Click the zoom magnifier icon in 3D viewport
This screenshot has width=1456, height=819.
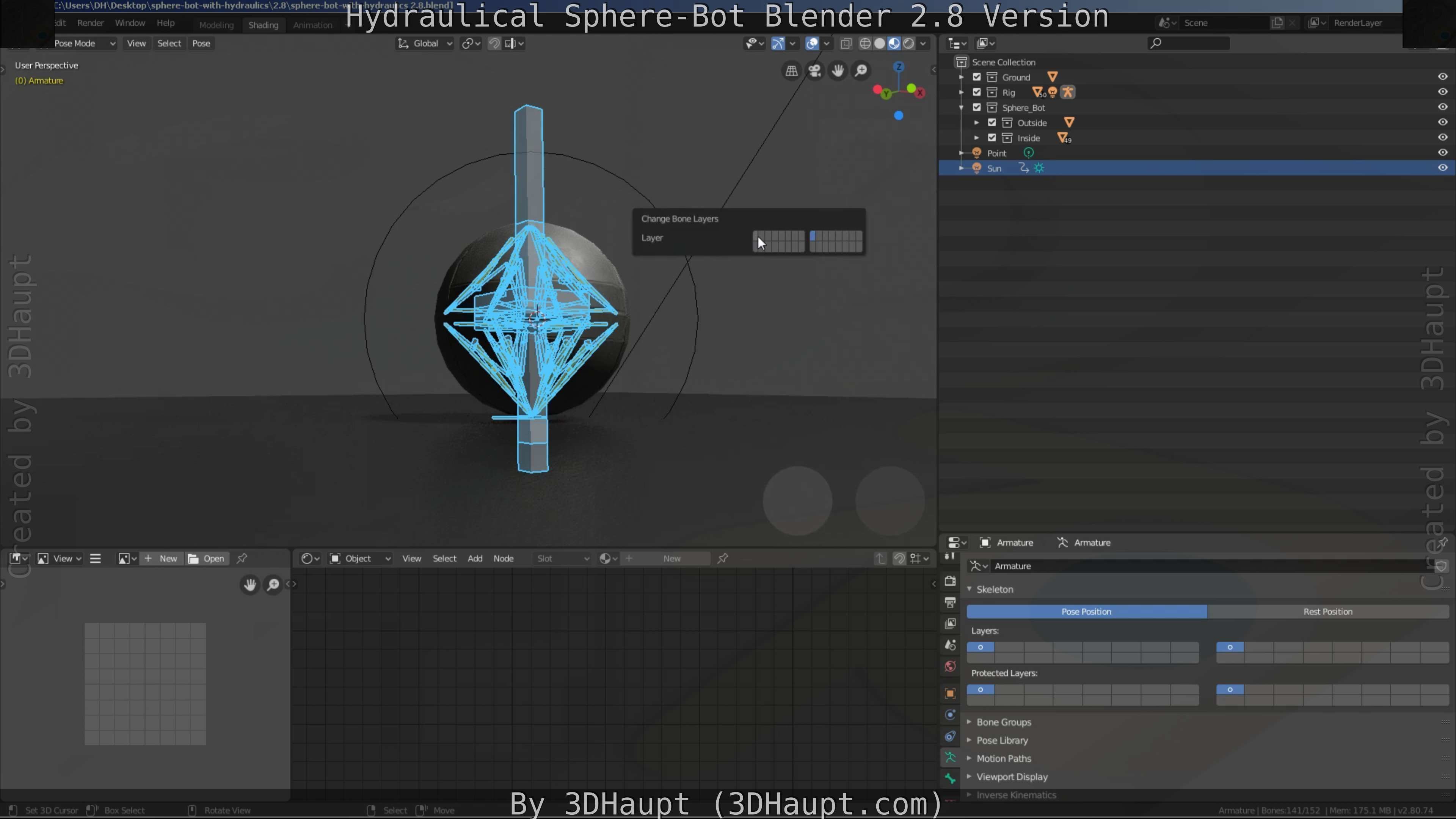point(861,71)
